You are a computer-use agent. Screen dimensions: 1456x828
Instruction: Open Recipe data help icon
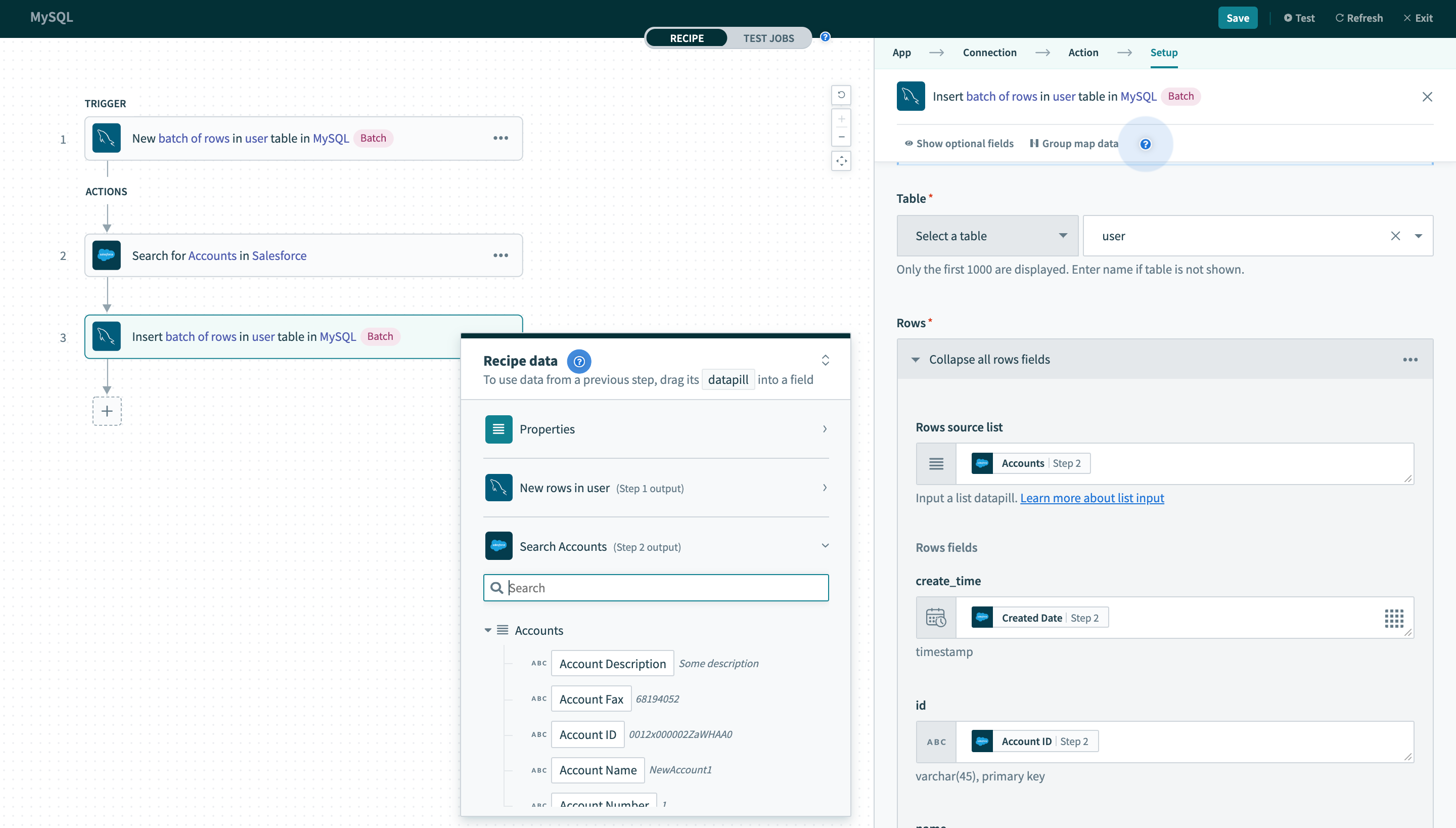[578, 361]
